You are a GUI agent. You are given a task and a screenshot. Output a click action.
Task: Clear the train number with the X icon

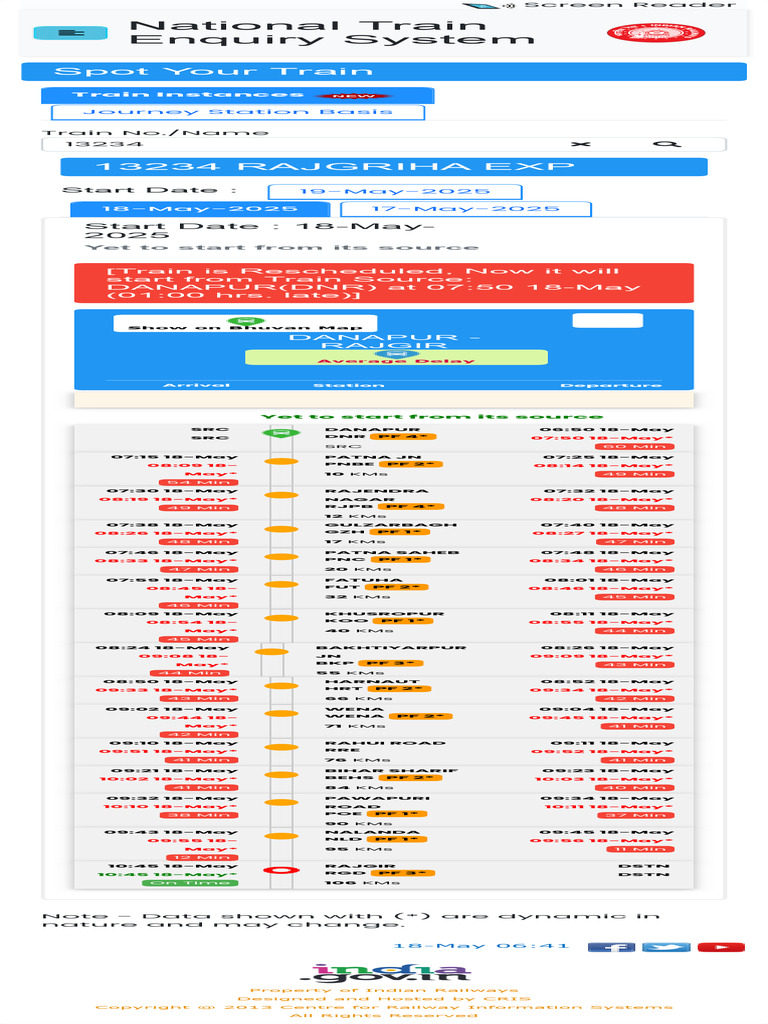tap(581, 144)
